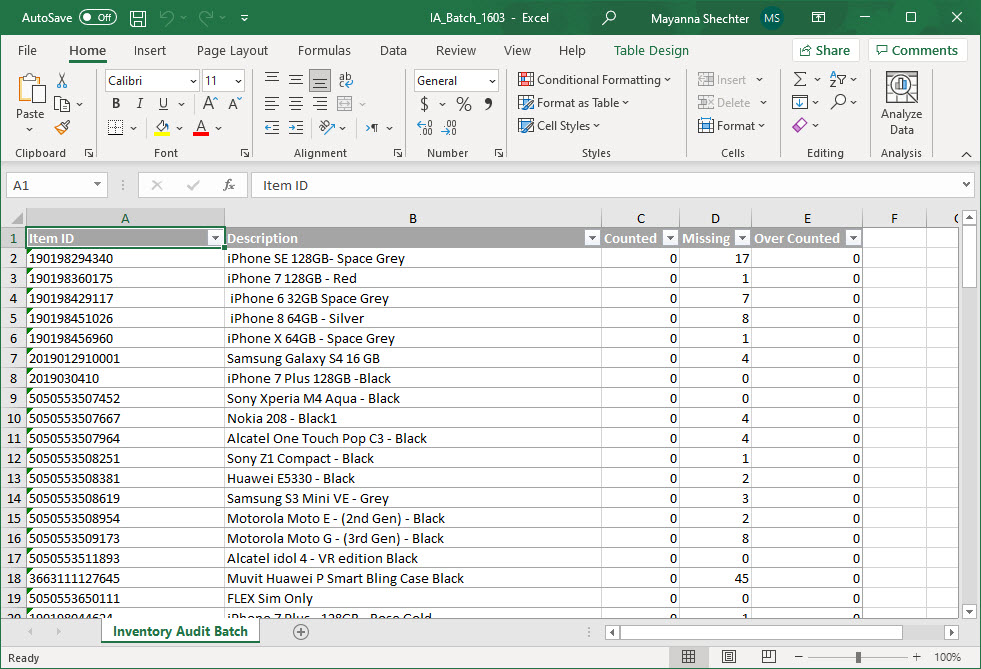Image resolution: width=981 pixels, height=669 pixels.
Task: Expand Conditional Formatting menu
Action: pyautogui.click(x=594, y=79)
